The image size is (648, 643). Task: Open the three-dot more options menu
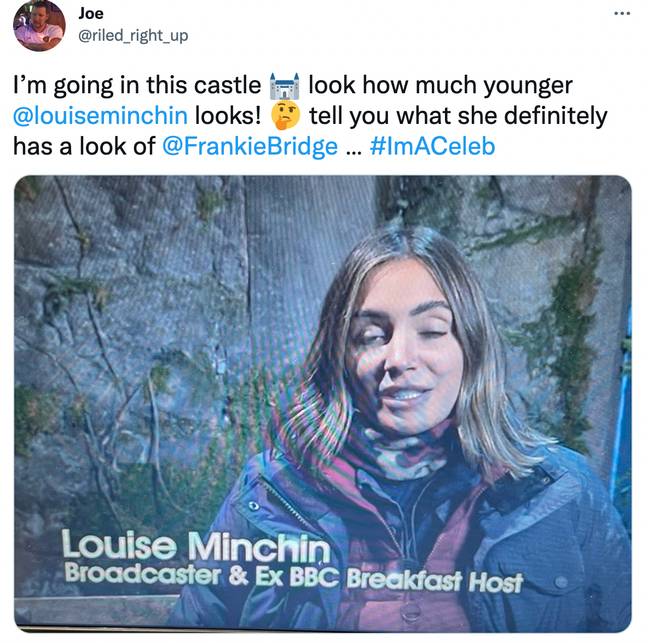(x=622, y=14)
